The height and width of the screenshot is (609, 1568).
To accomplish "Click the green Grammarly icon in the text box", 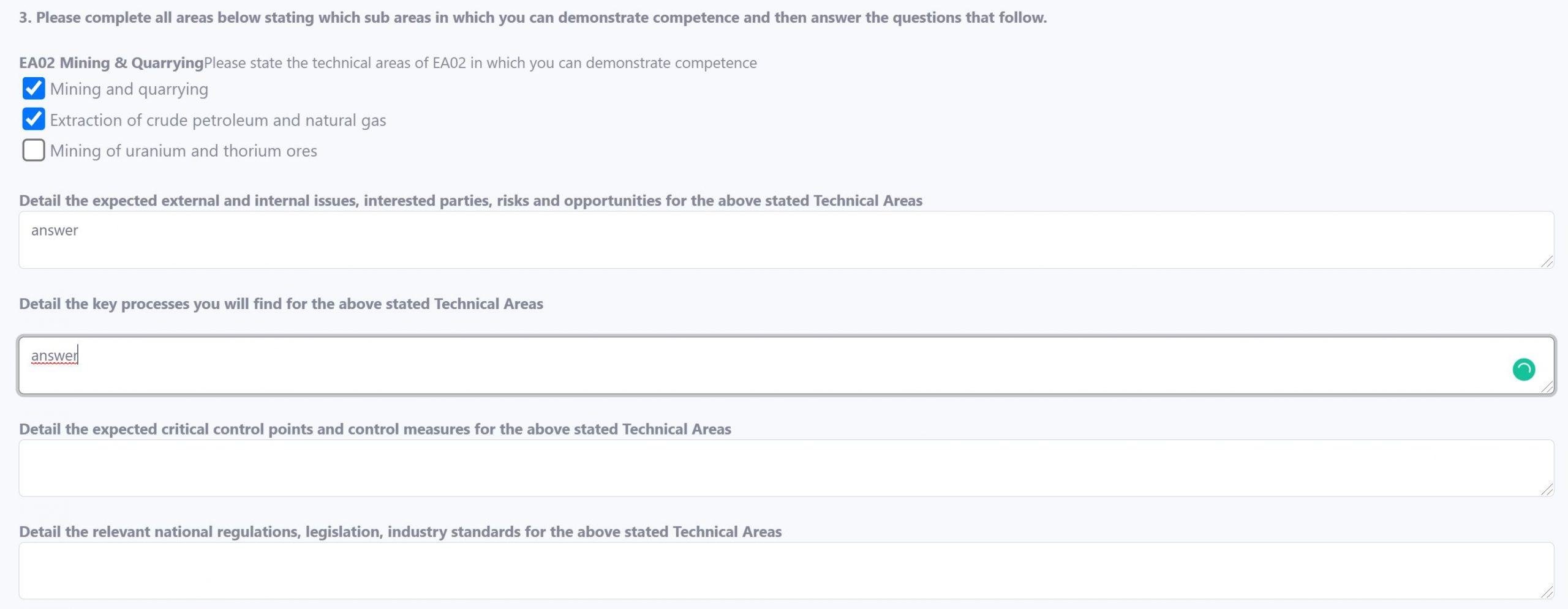I will click(x=1523, y=369).
